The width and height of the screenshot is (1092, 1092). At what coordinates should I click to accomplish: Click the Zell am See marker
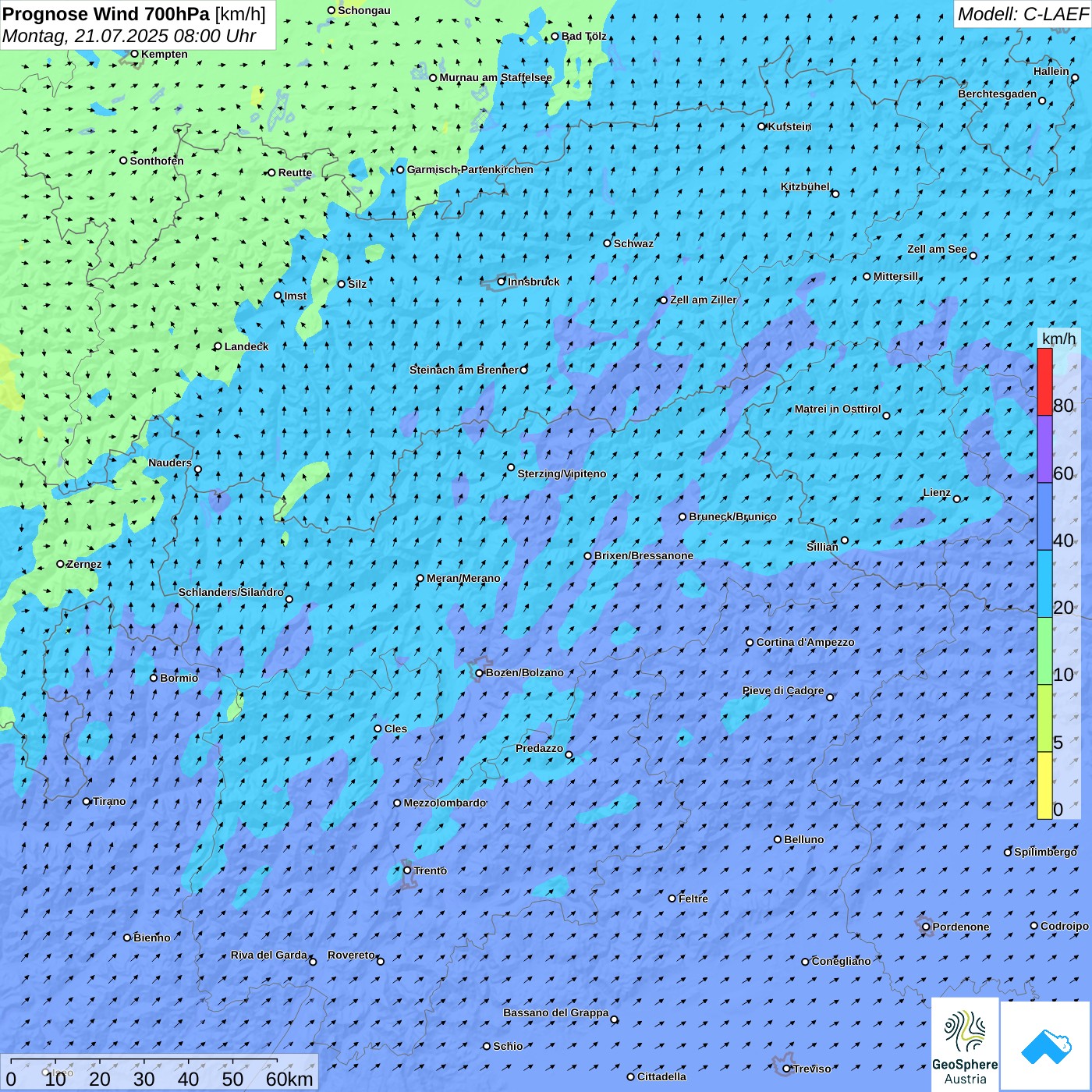coord(973,255)
